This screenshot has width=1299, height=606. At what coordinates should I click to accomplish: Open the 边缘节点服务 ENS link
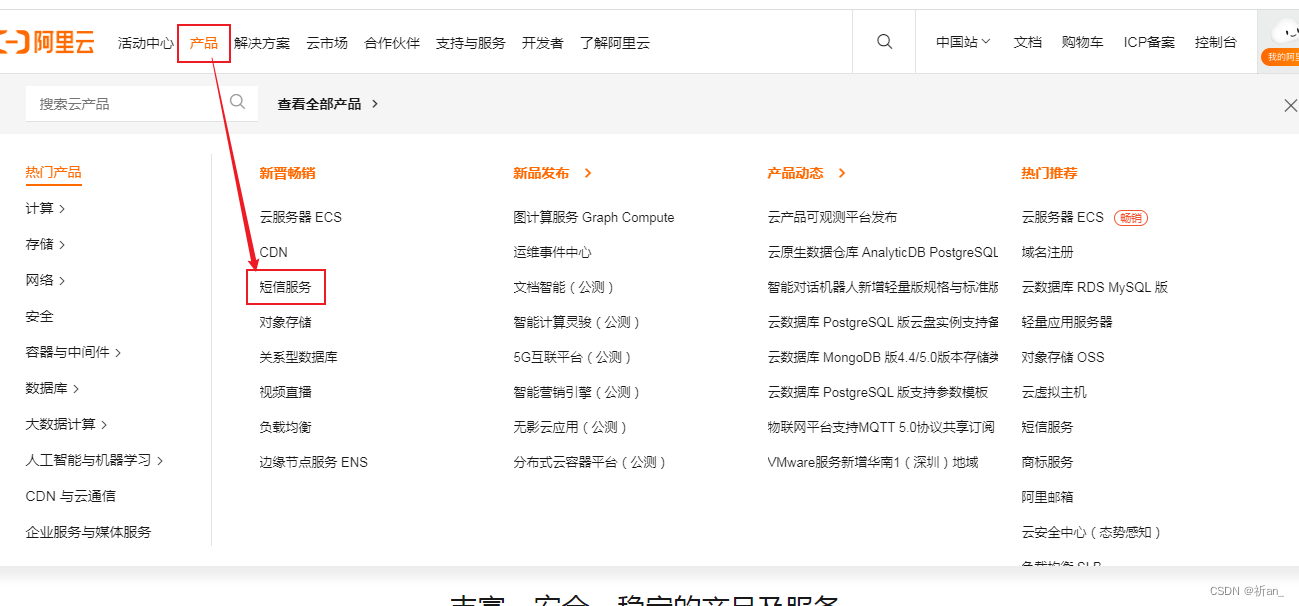click(x=314, y=462)
